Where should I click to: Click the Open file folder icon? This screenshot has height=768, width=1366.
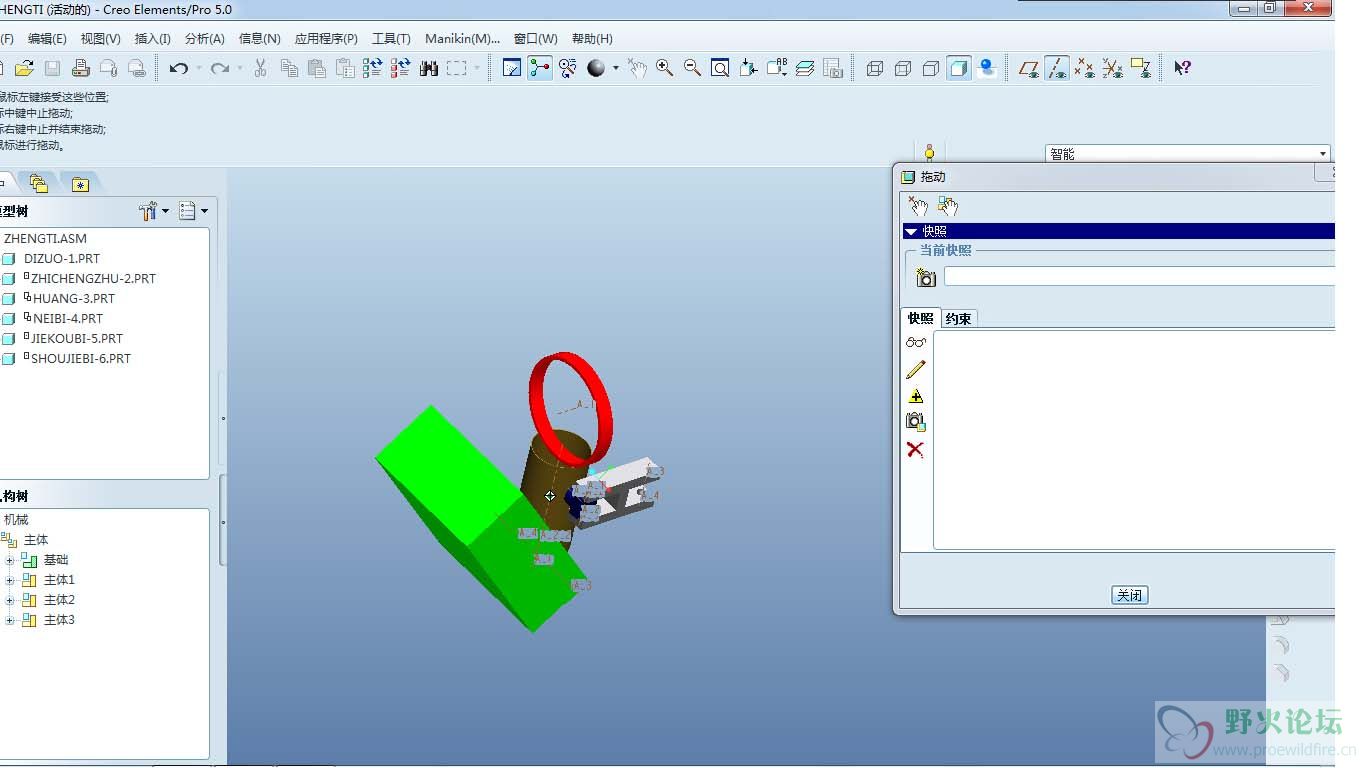click(x=25, y=68)
